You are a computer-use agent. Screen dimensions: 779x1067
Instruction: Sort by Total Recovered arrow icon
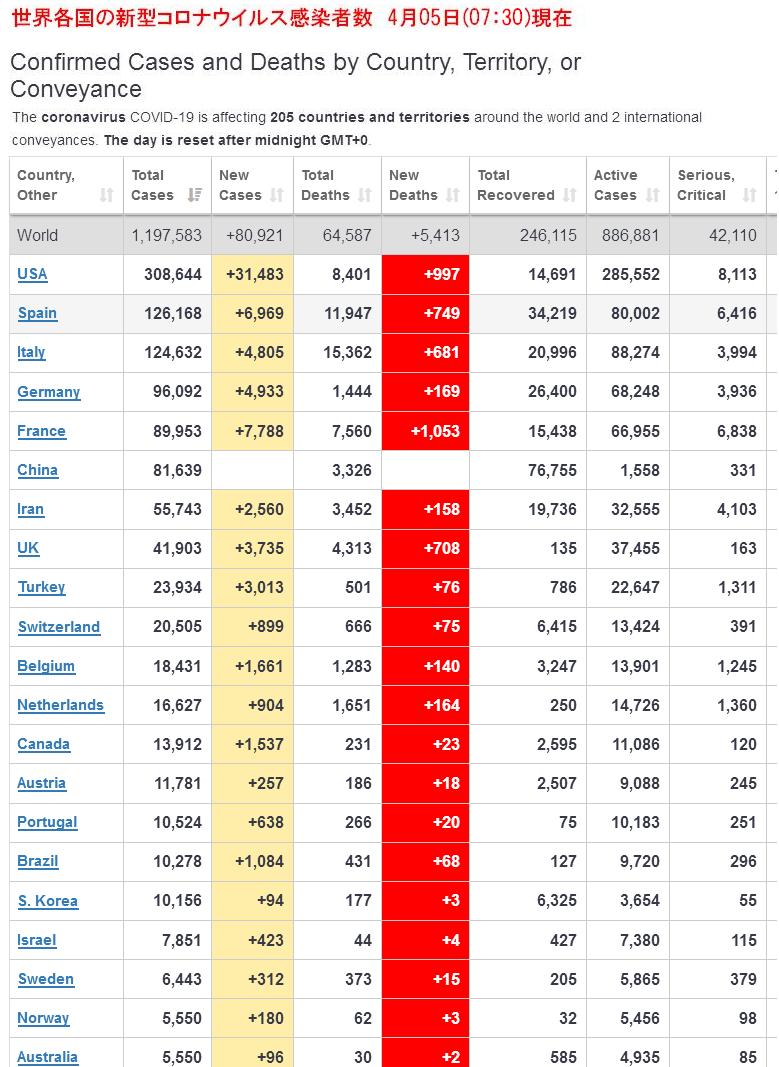pos(570,195)
